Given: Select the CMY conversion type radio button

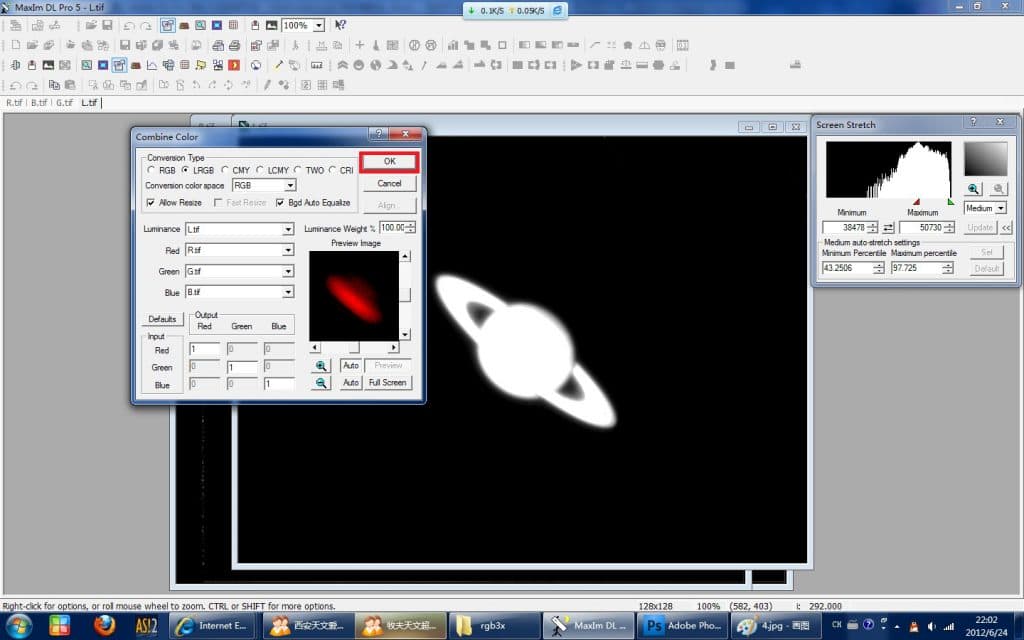Looking at the screenshot, I should coord(226,170).
